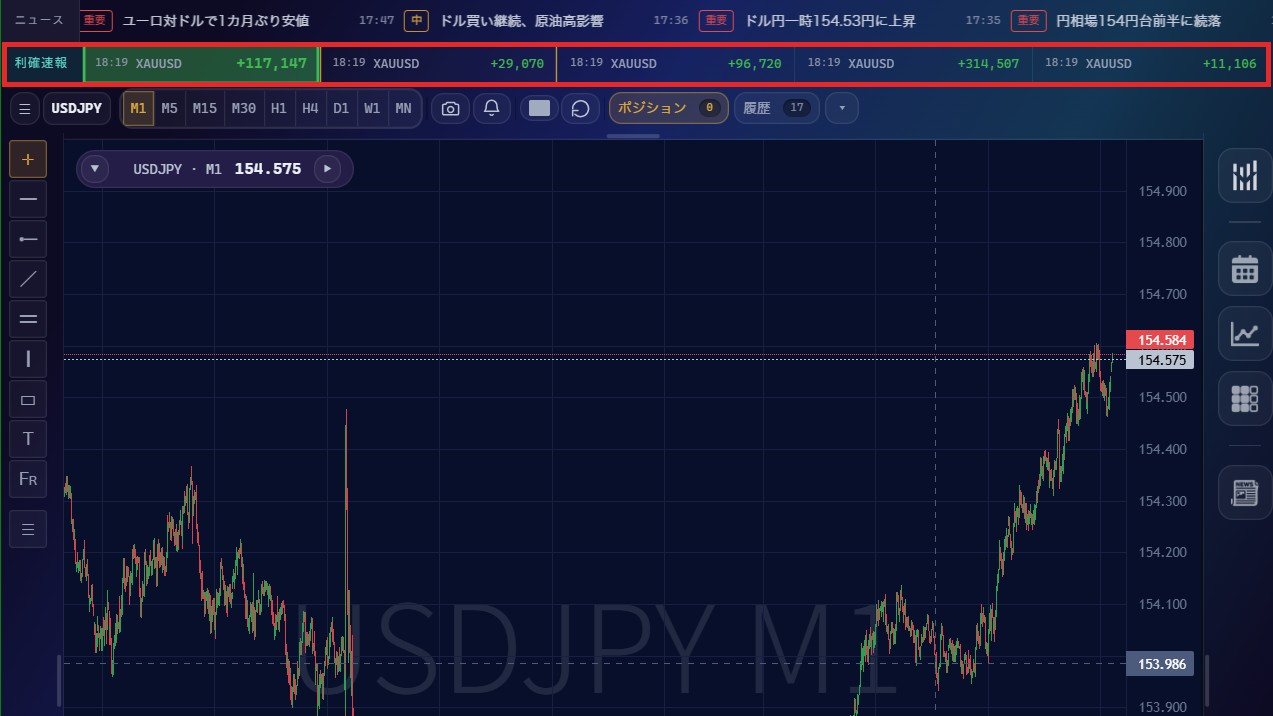This screenshot has height=716, width=1273.
Task: Pick the diagonal trend line tool
Action: click(x=28, y=279)
